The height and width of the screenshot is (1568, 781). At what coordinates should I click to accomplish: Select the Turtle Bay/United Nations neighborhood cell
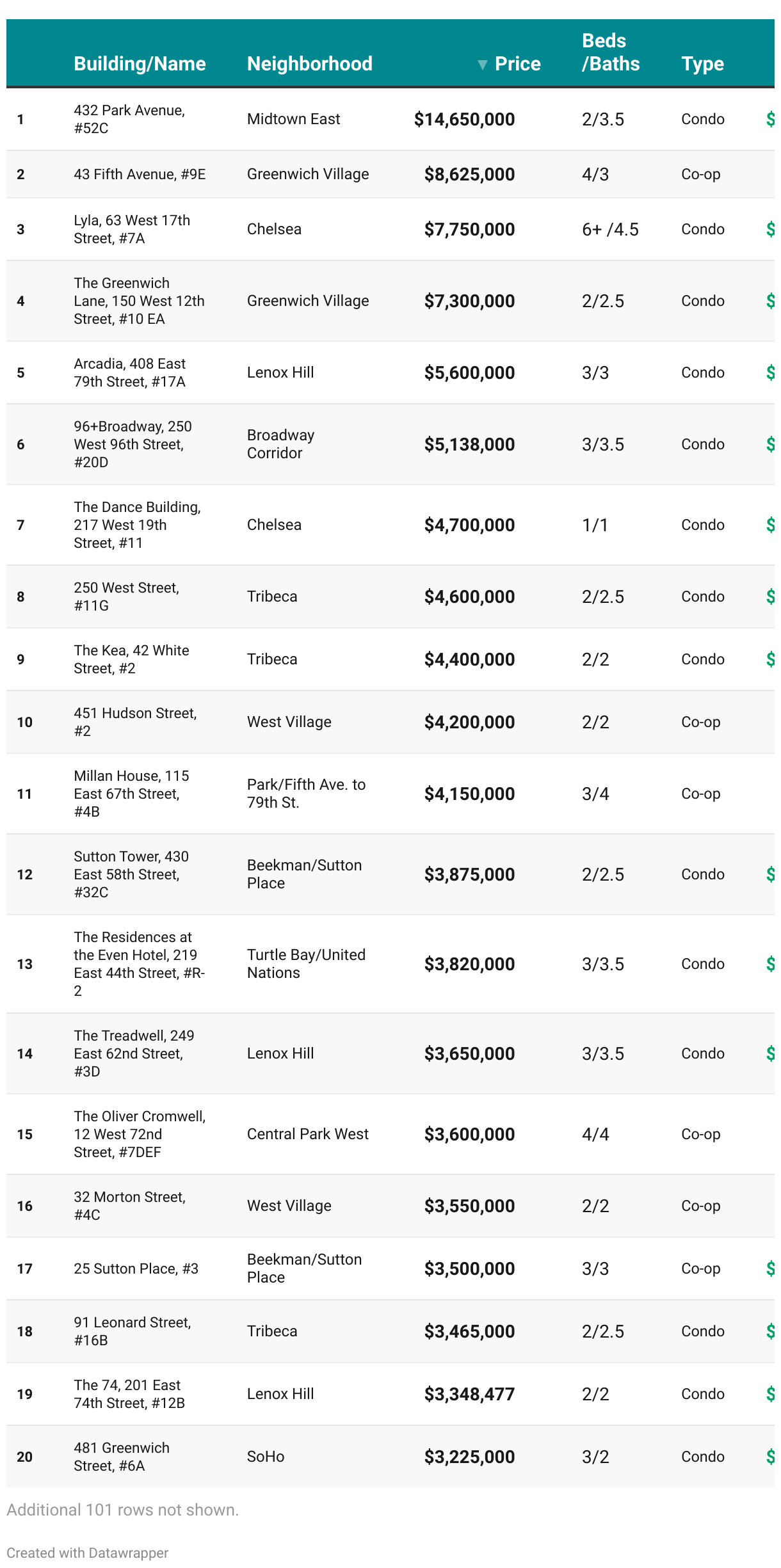point(306,964)
